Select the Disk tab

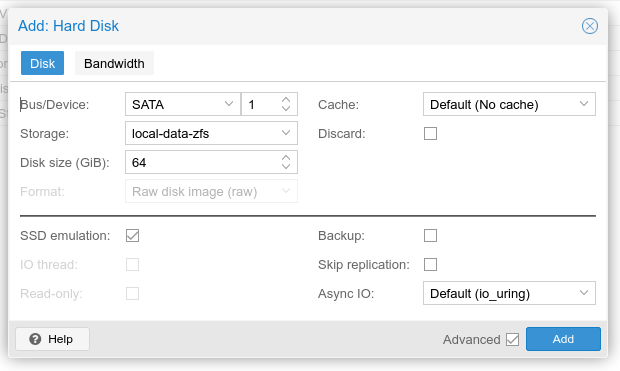click(x=42, y=63)
